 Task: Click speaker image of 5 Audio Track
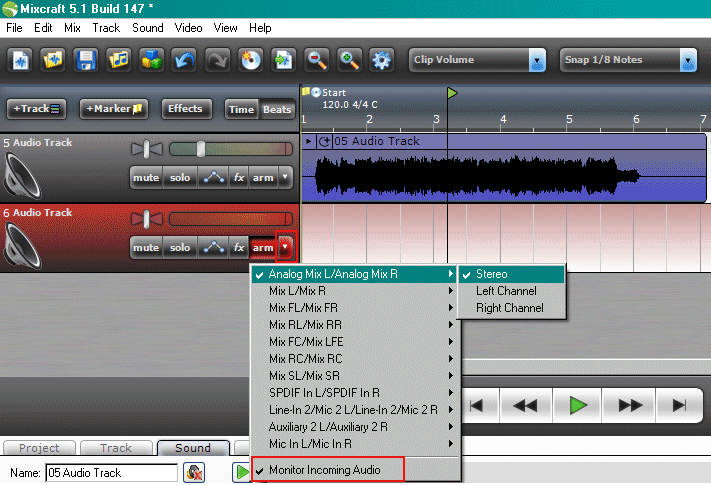[23, 176]
